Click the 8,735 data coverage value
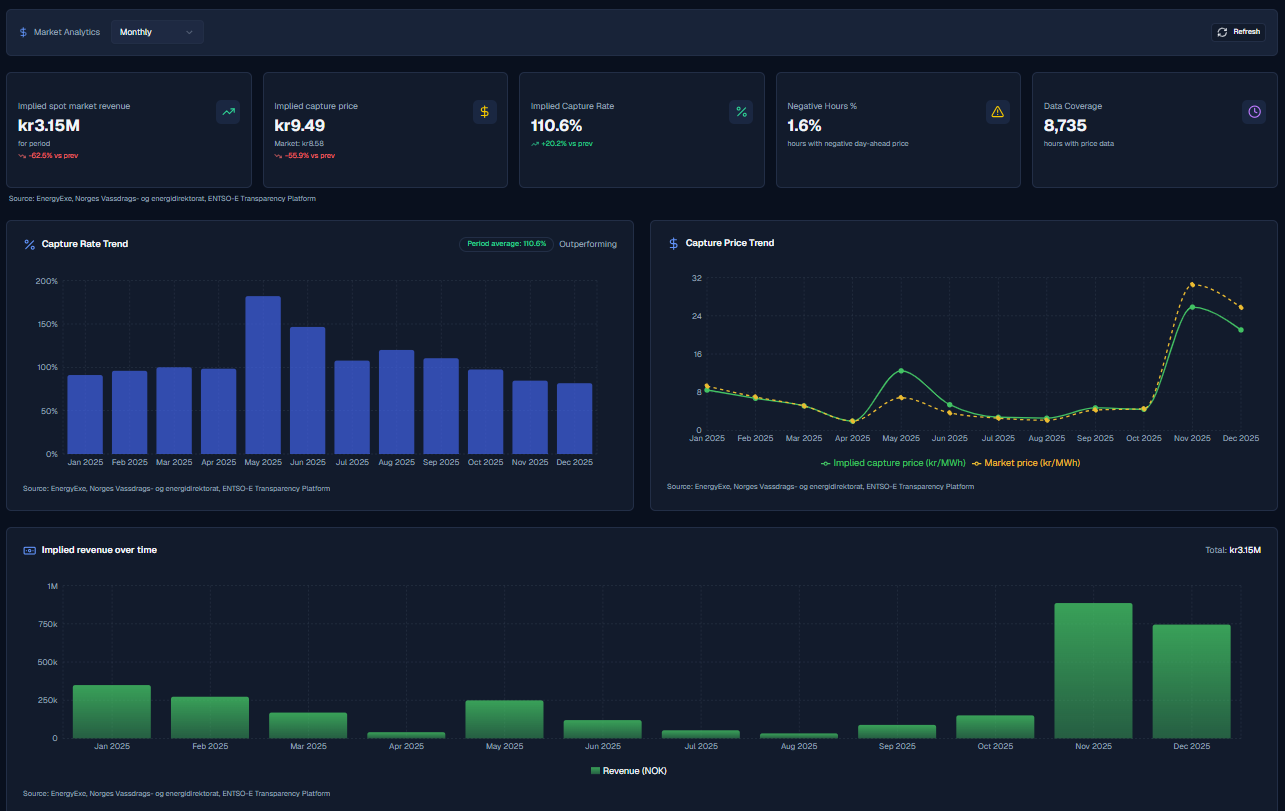The image size is (1285, 811). coord(1065,125)
